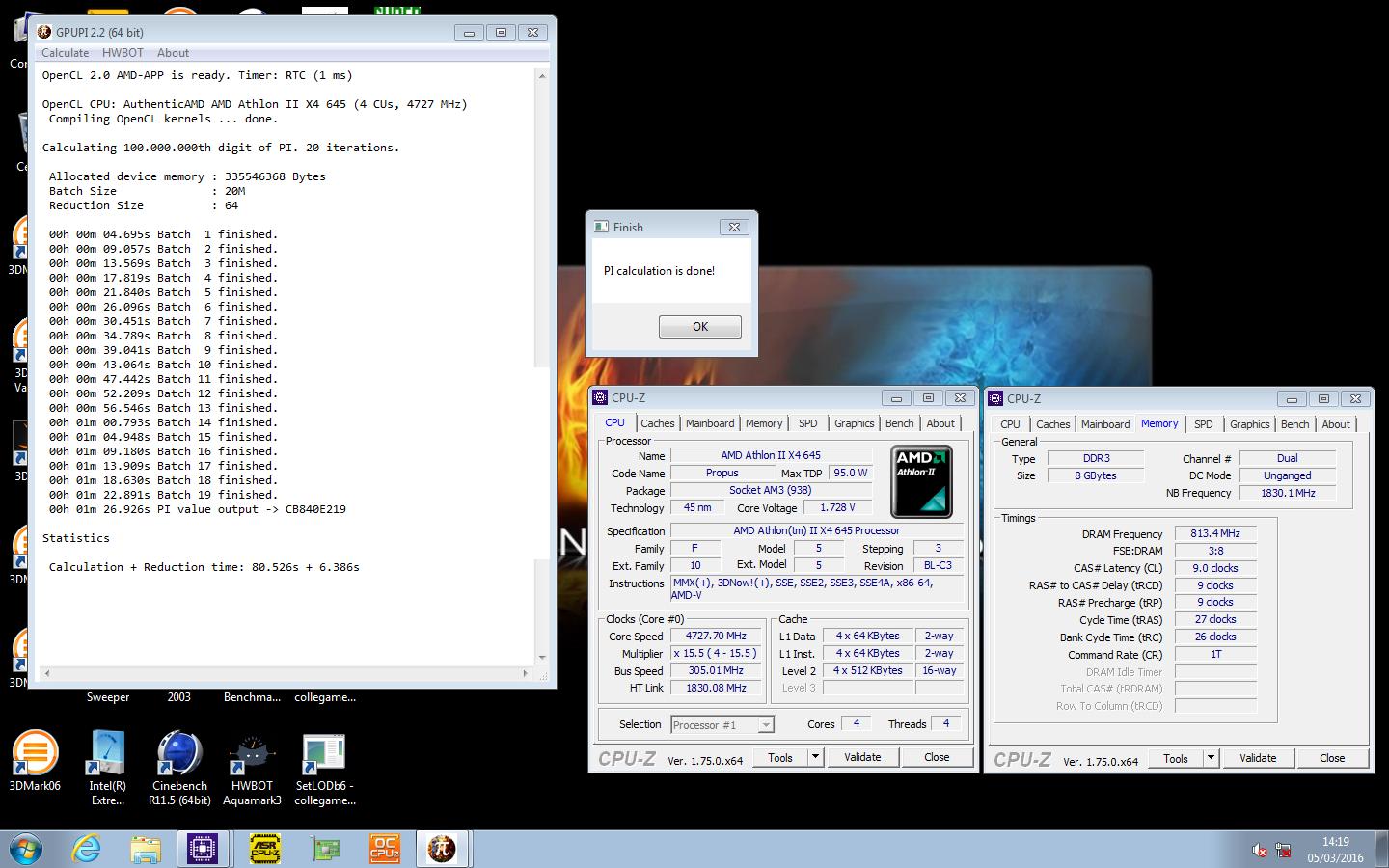Click Tools button in CPU-Z CPU window

pyautogui.click(x=780, y=757)
